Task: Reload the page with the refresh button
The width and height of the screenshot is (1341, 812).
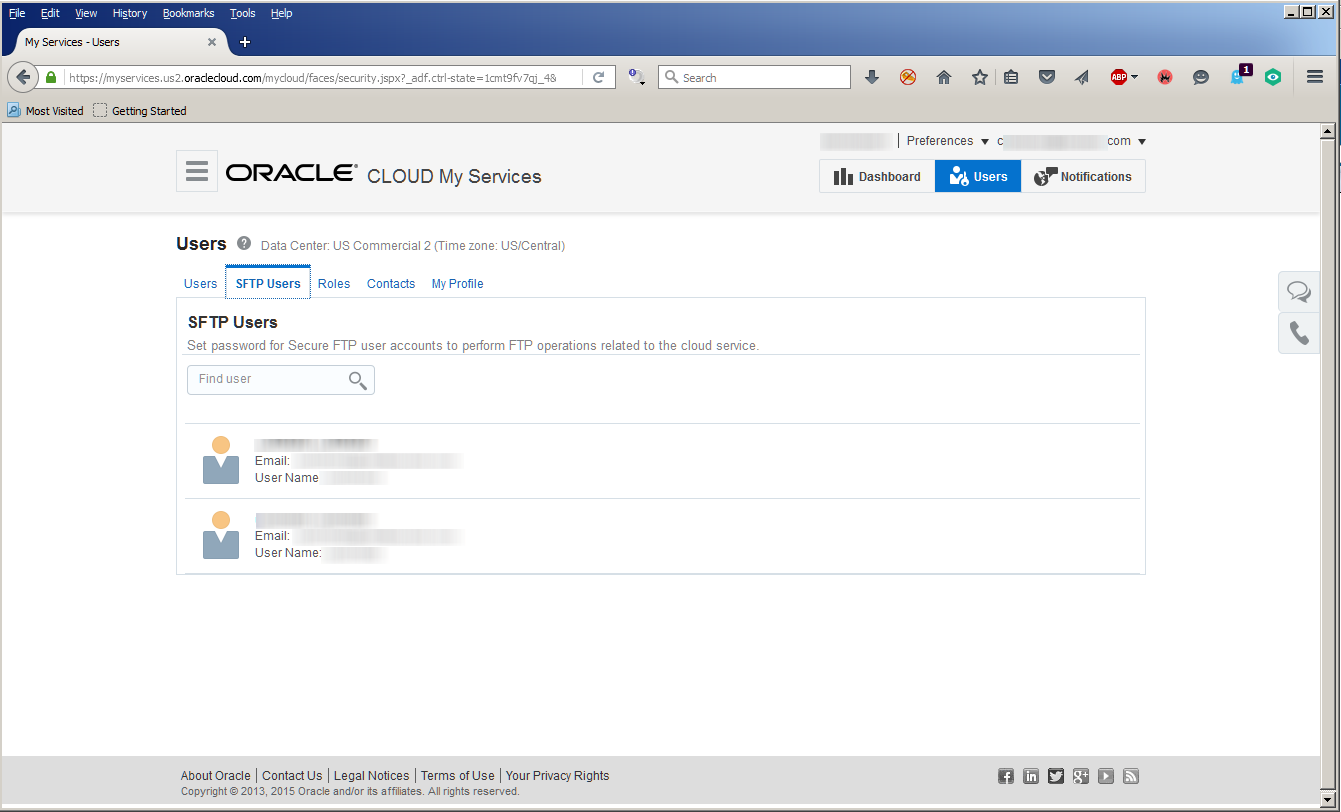Action: tap(599, 77)
